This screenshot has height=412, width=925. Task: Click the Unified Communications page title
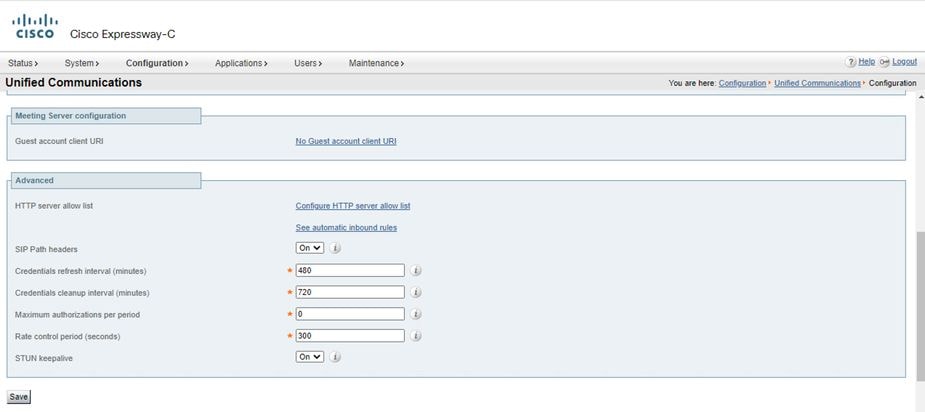[x=74, y=83]
